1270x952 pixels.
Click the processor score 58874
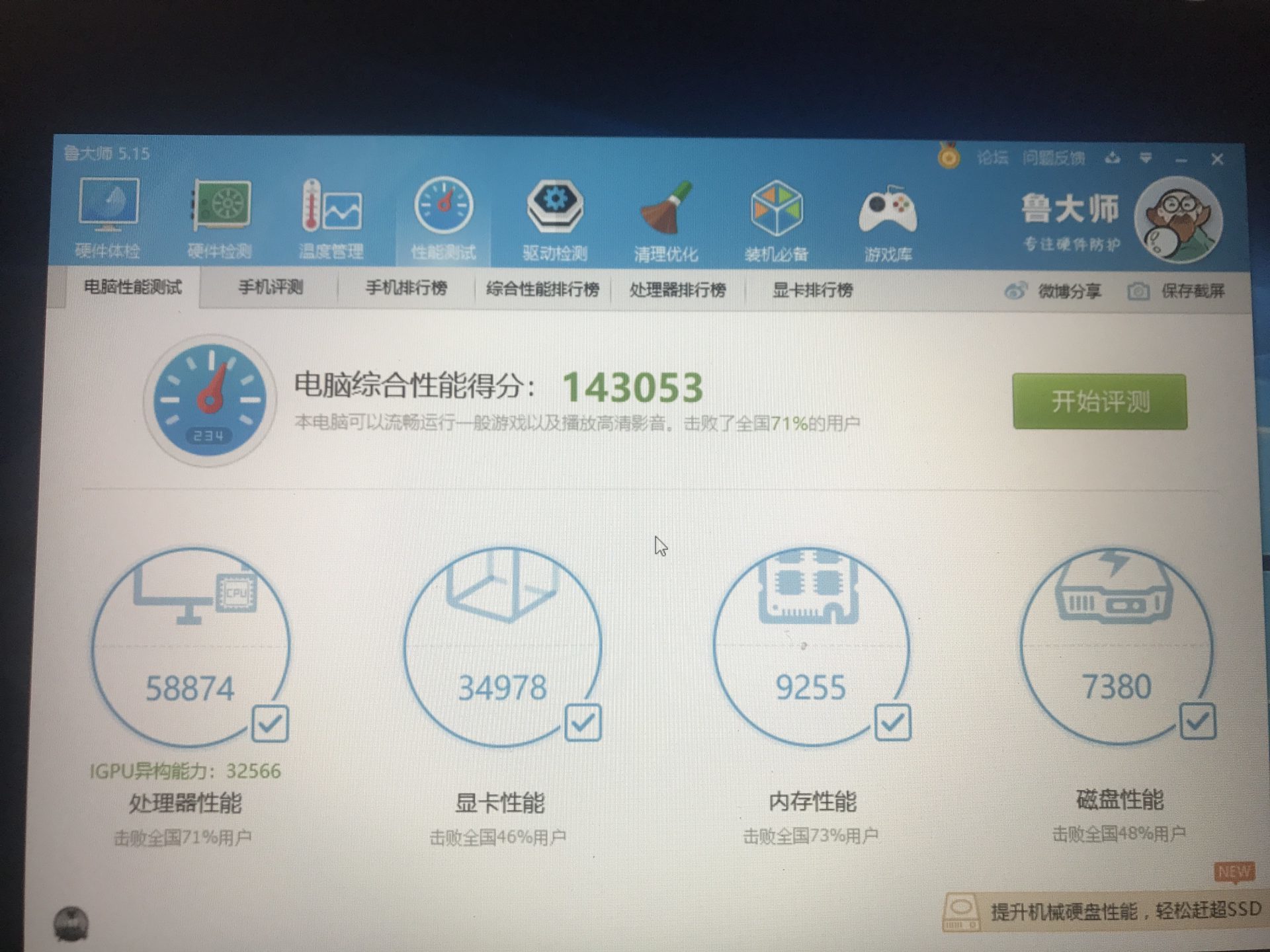[190, 689]
